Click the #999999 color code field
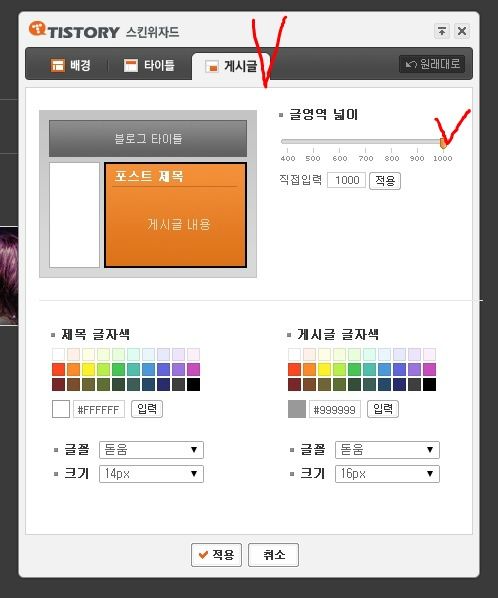The width and height of the screenshot is (498, 598). 335,410
